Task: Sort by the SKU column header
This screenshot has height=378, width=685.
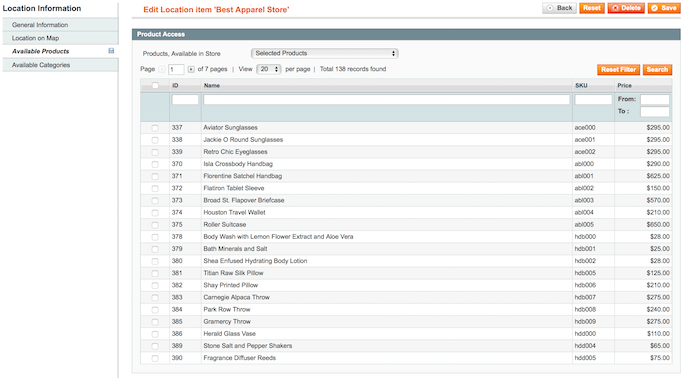Action: pyautogui.click(x=581, y=86)
